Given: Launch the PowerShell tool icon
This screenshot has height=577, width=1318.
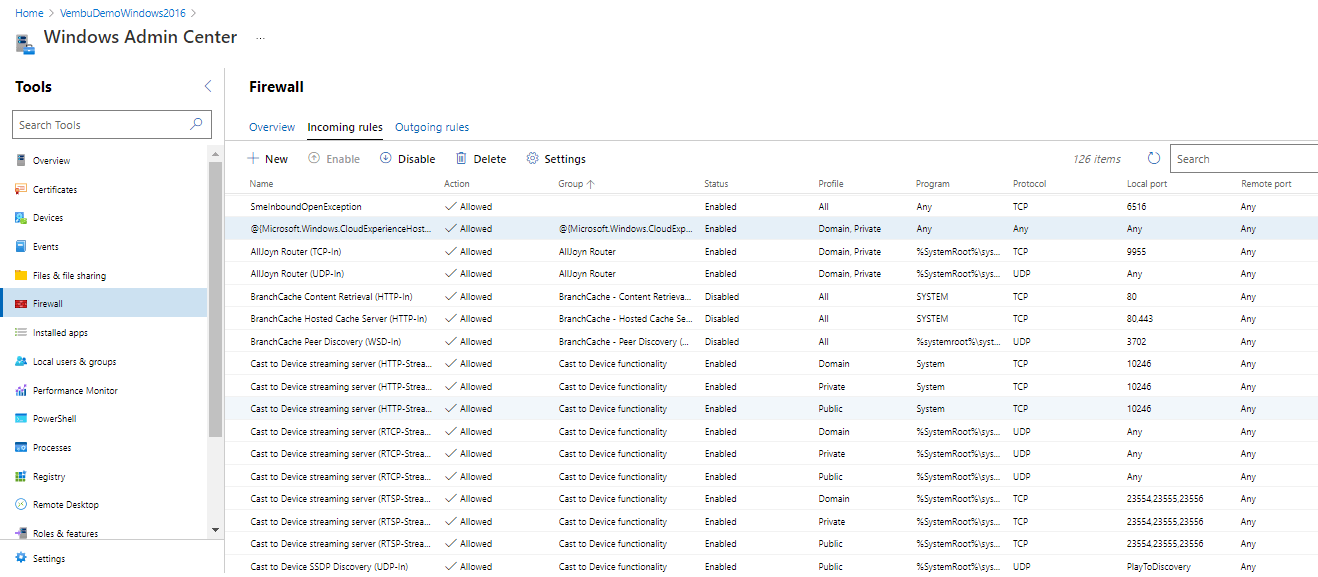Looking at the screenshot, I should point(21,418).
